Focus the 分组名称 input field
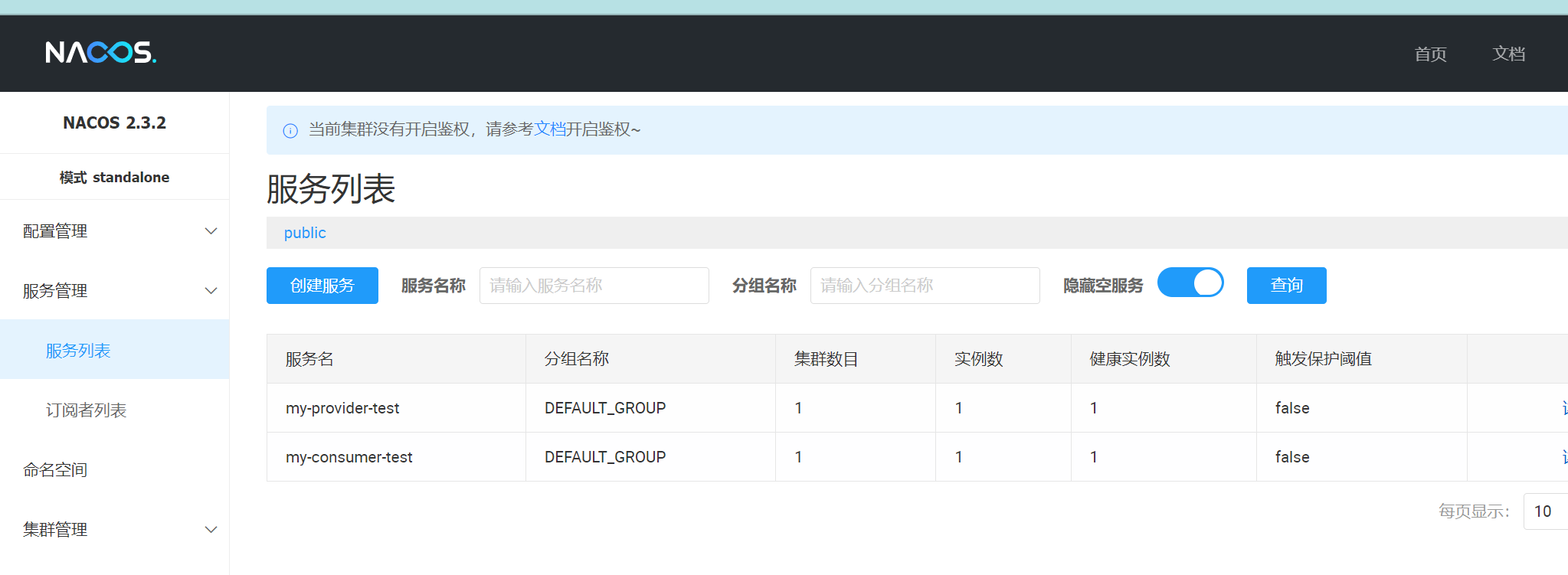 [925, 286]
